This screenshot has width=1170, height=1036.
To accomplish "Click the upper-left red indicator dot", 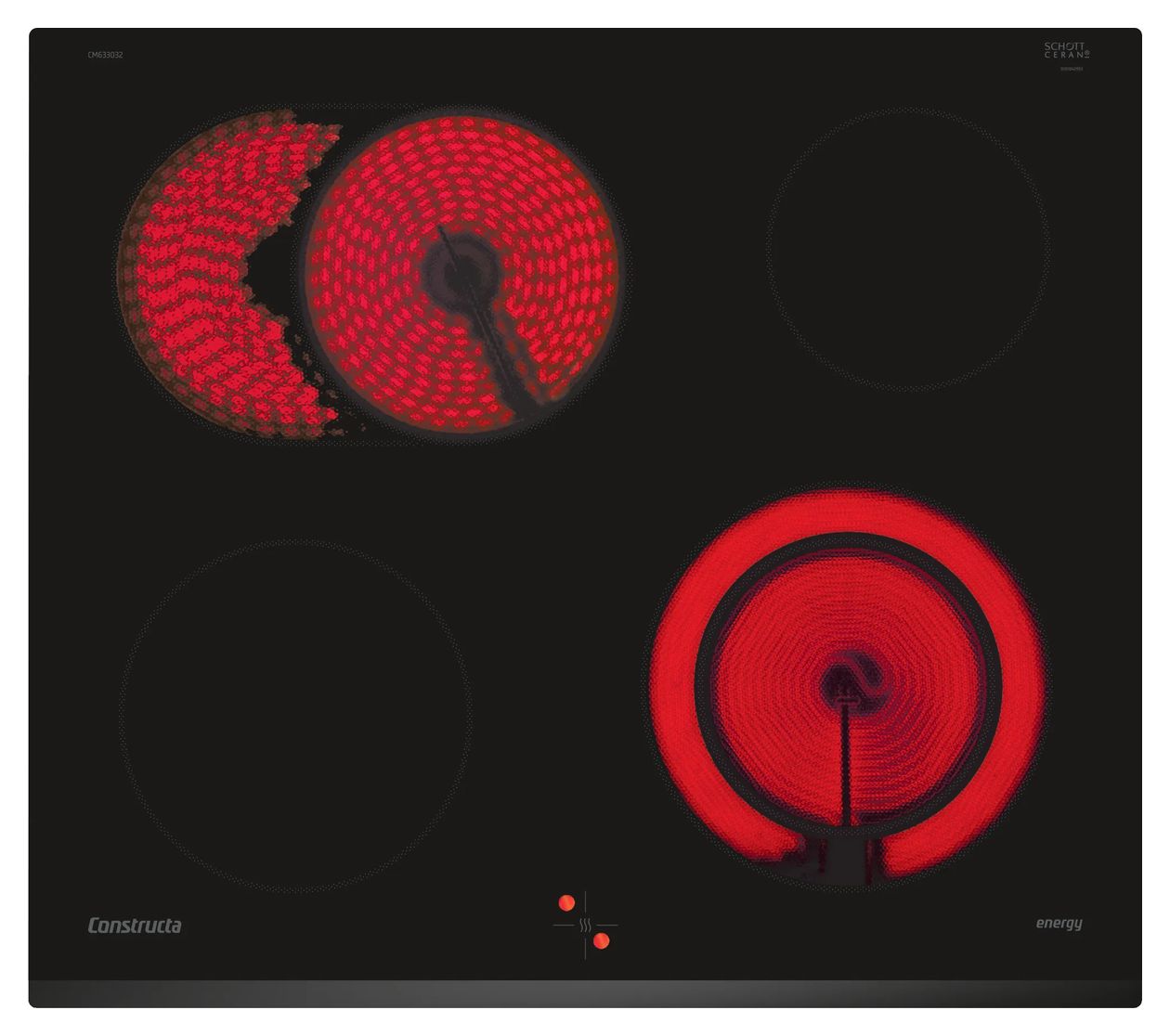I will coord(566,903).
